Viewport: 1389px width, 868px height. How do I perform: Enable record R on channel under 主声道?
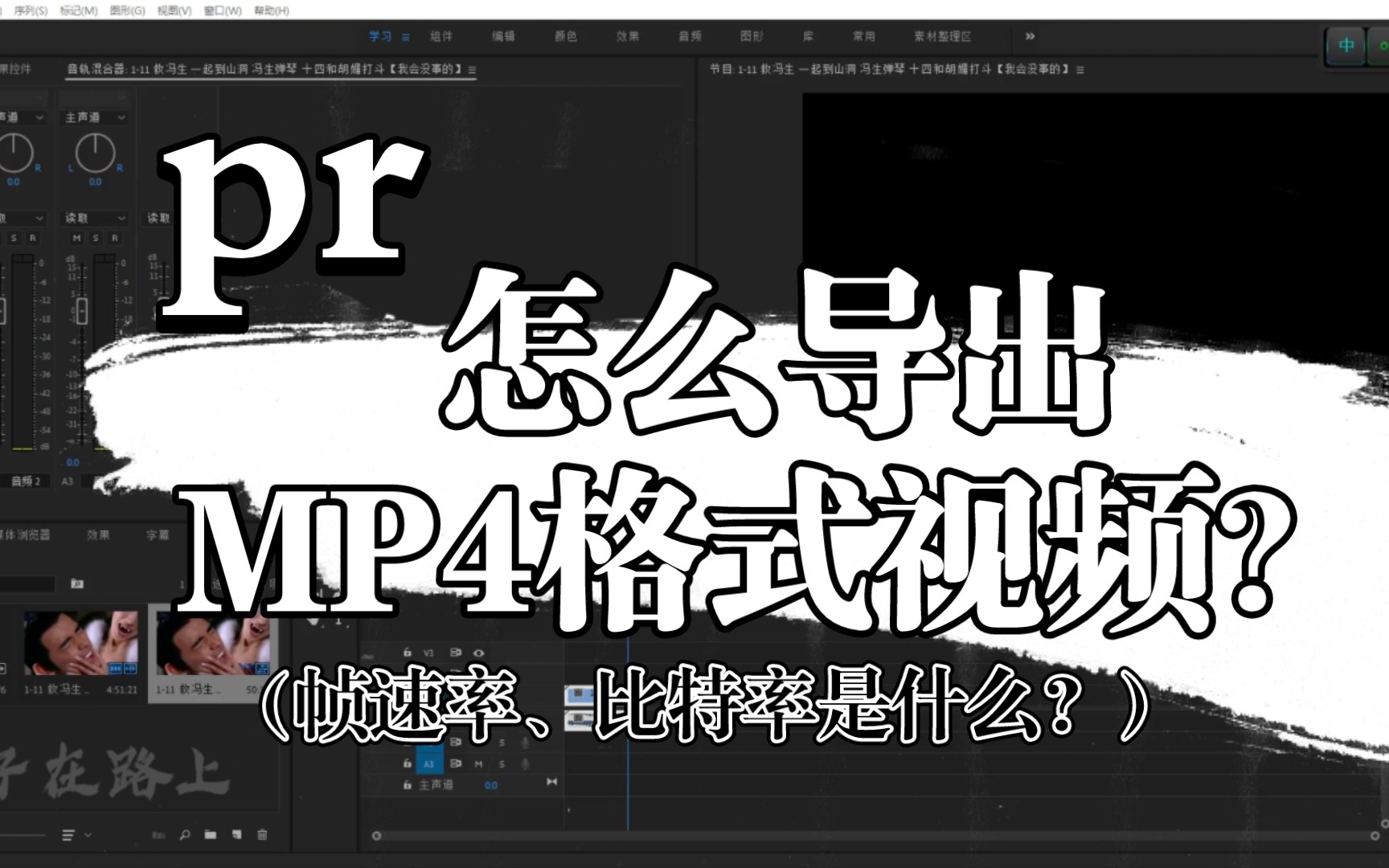pos(115,238)
